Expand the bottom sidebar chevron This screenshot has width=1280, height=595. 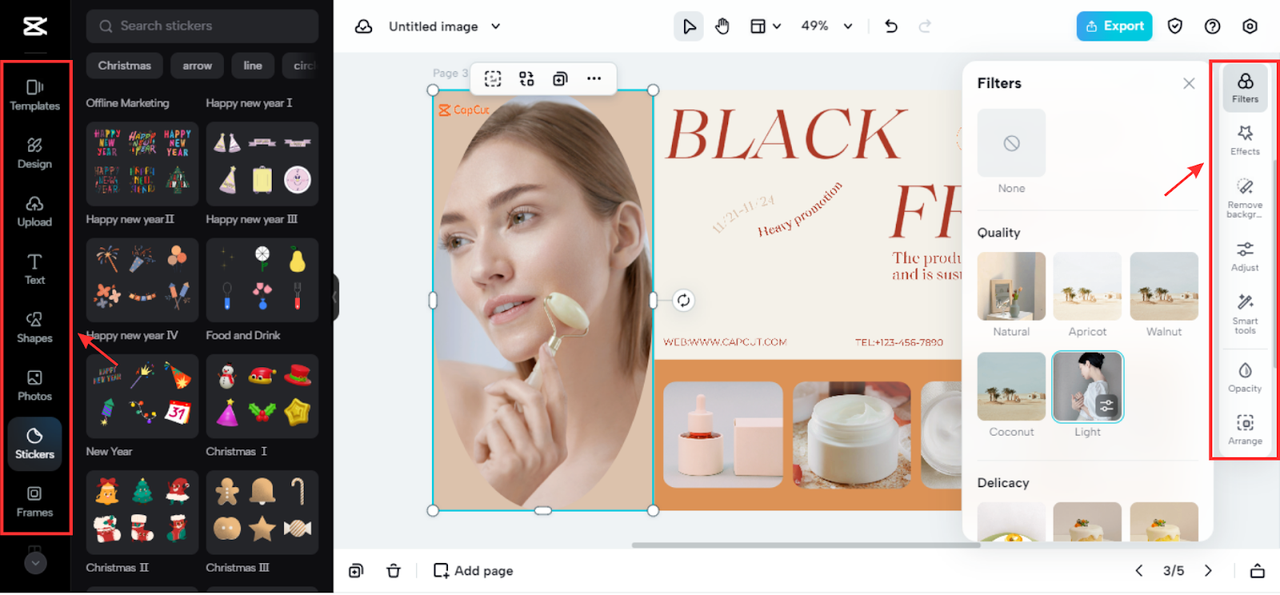[x=35, y=563]
